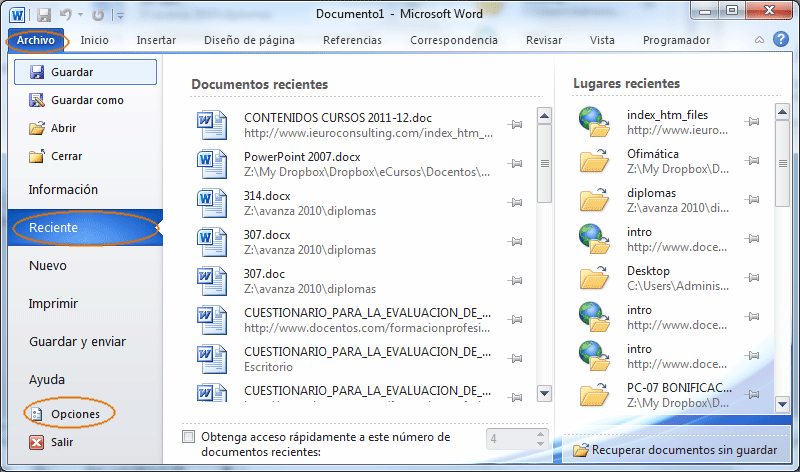The height and width of the screenshot is (472, 800).
Task: Click Salir to exit Word
Action: [85, 442]
